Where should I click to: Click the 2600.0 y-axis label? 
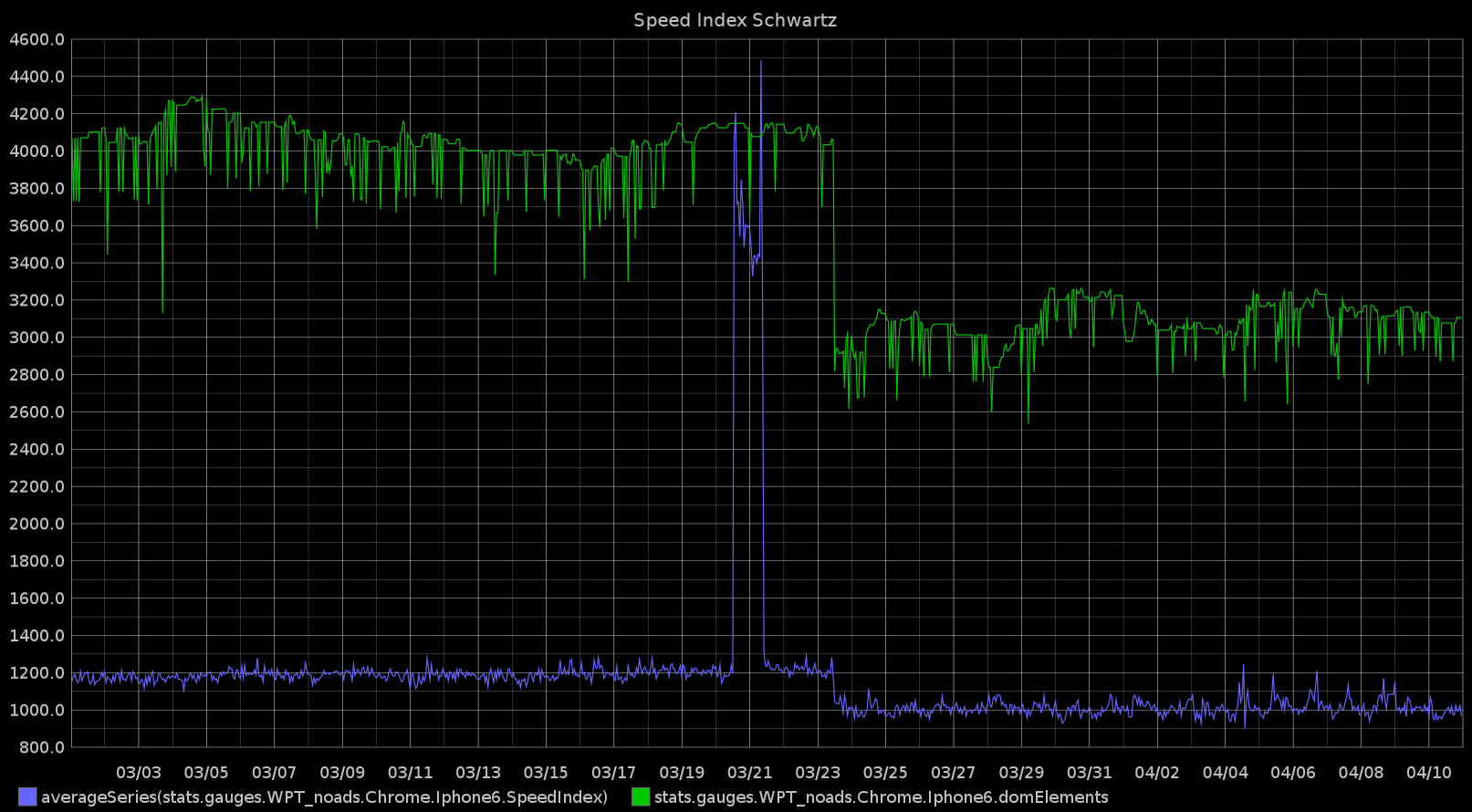coord(37,412)
